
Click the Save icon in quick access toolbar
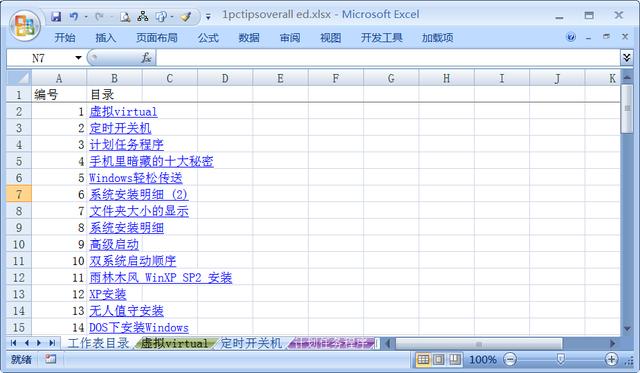[56, 16]
